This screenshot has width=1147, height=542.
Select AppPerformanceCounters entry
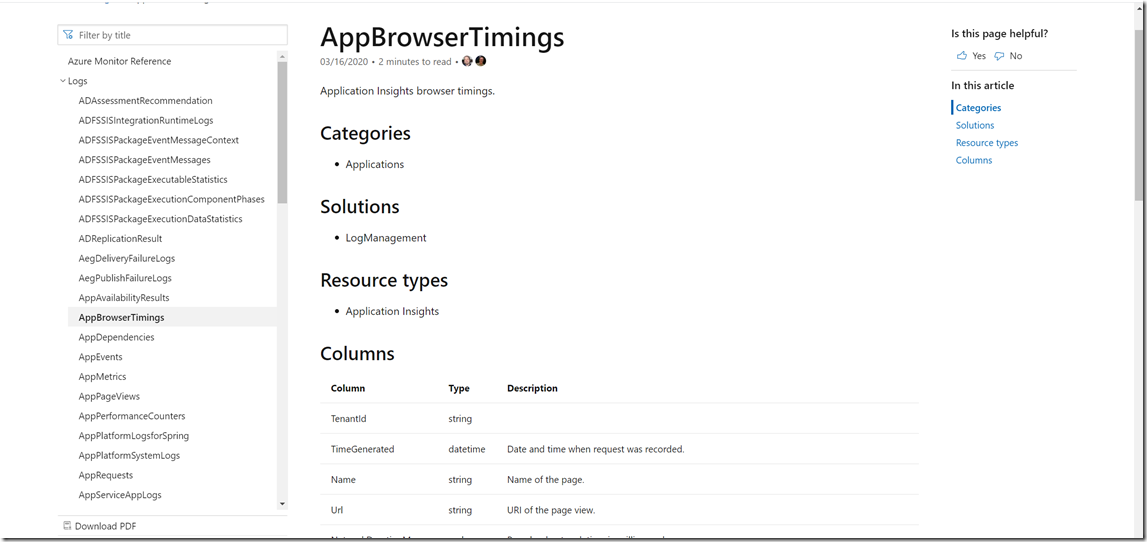tap(132, 417)
